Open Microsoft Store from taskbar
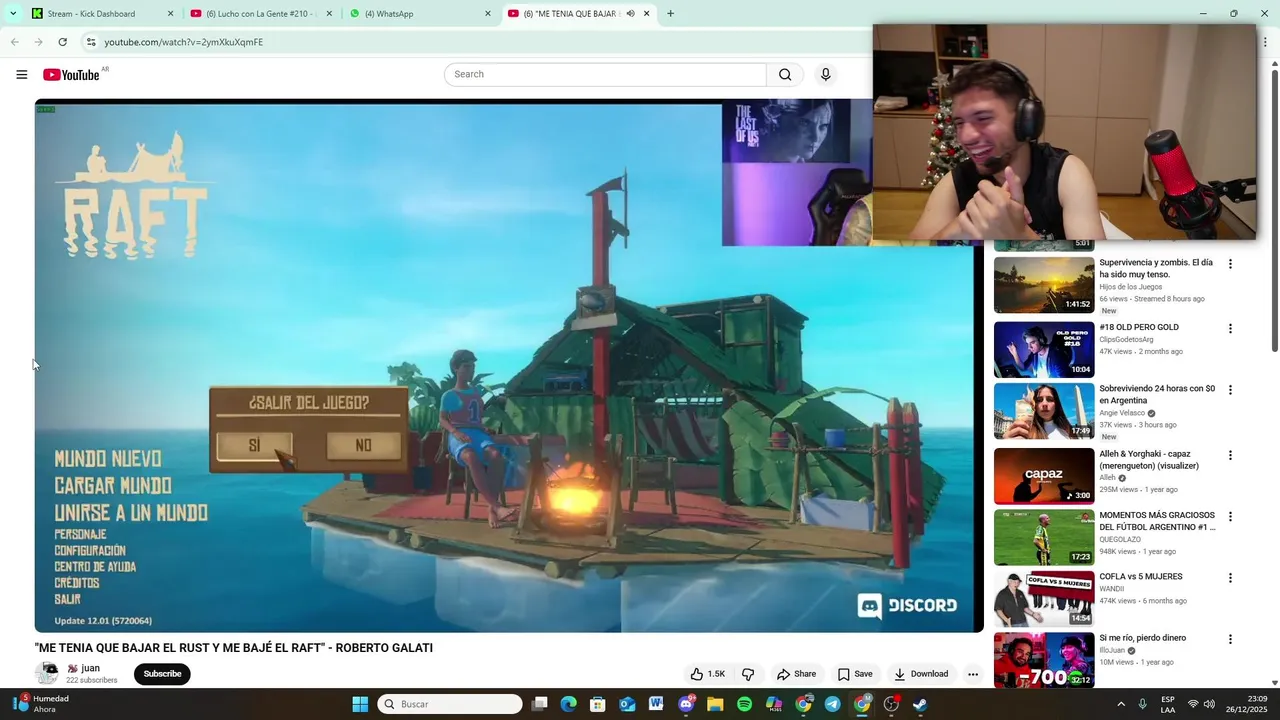1280x720 pixels. [x=598, y=704]
